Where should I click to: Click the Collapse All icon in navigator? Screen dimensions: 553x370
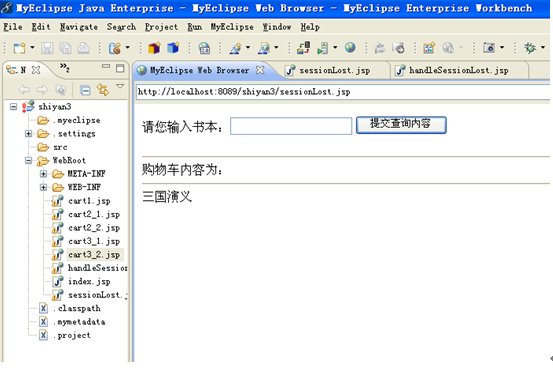[85, 90]
